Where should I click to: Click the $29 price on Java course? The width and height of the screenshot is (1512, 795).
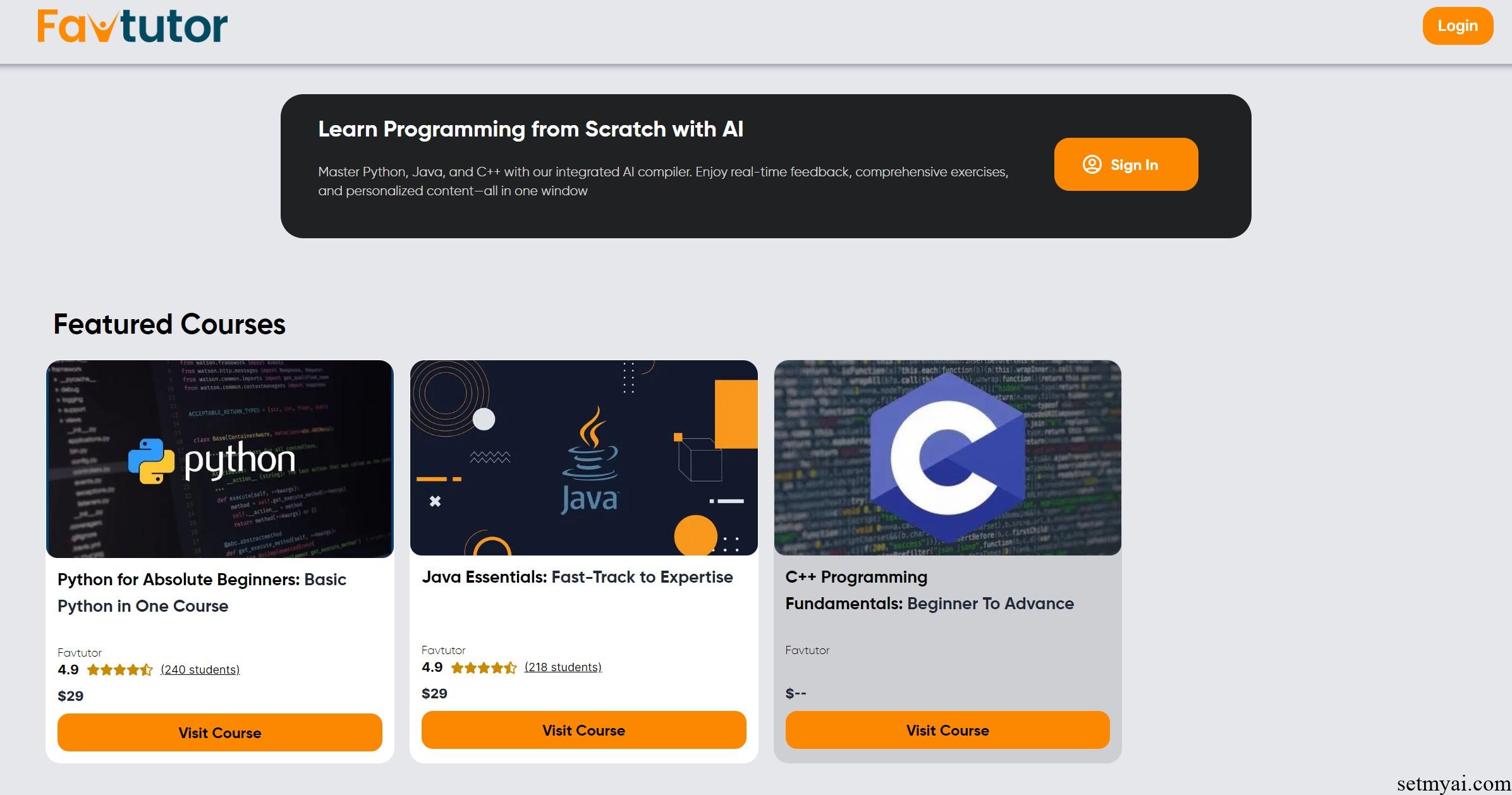click(434, 693)
